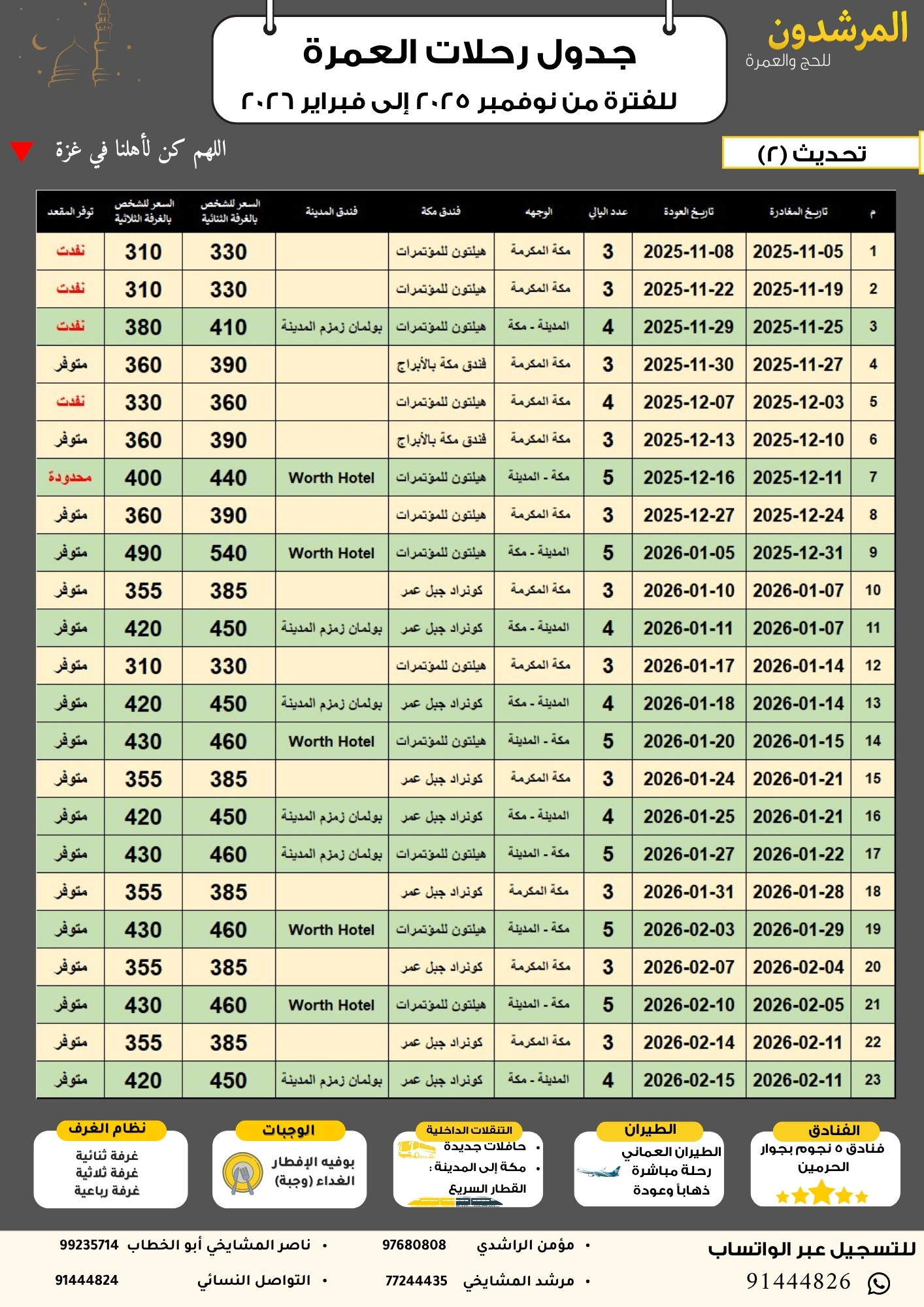Click the WhatsApp logo icon
Viewport: 924px width, 1307px height.
878,1283
